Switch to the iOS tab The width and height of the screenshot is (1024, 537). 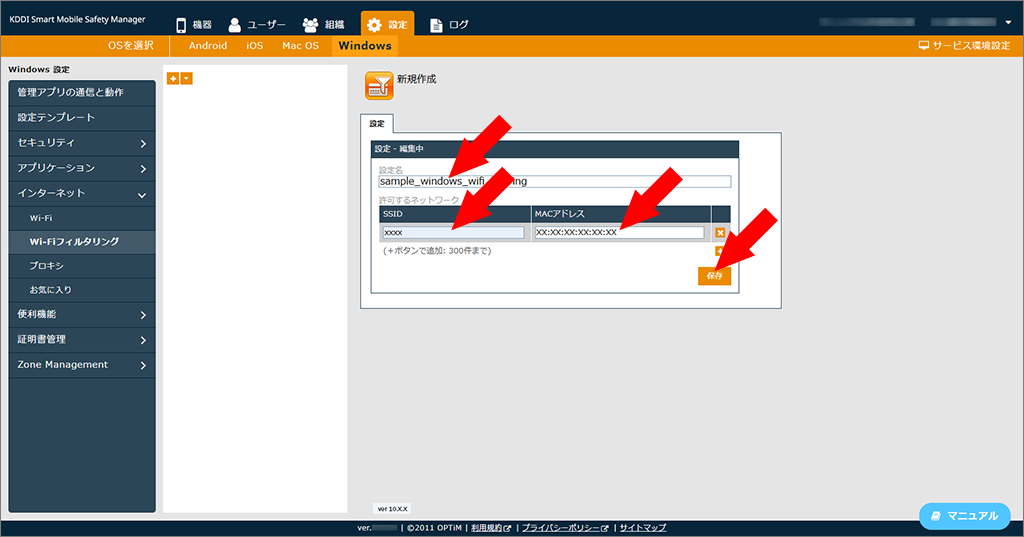[x=255, y=46]
